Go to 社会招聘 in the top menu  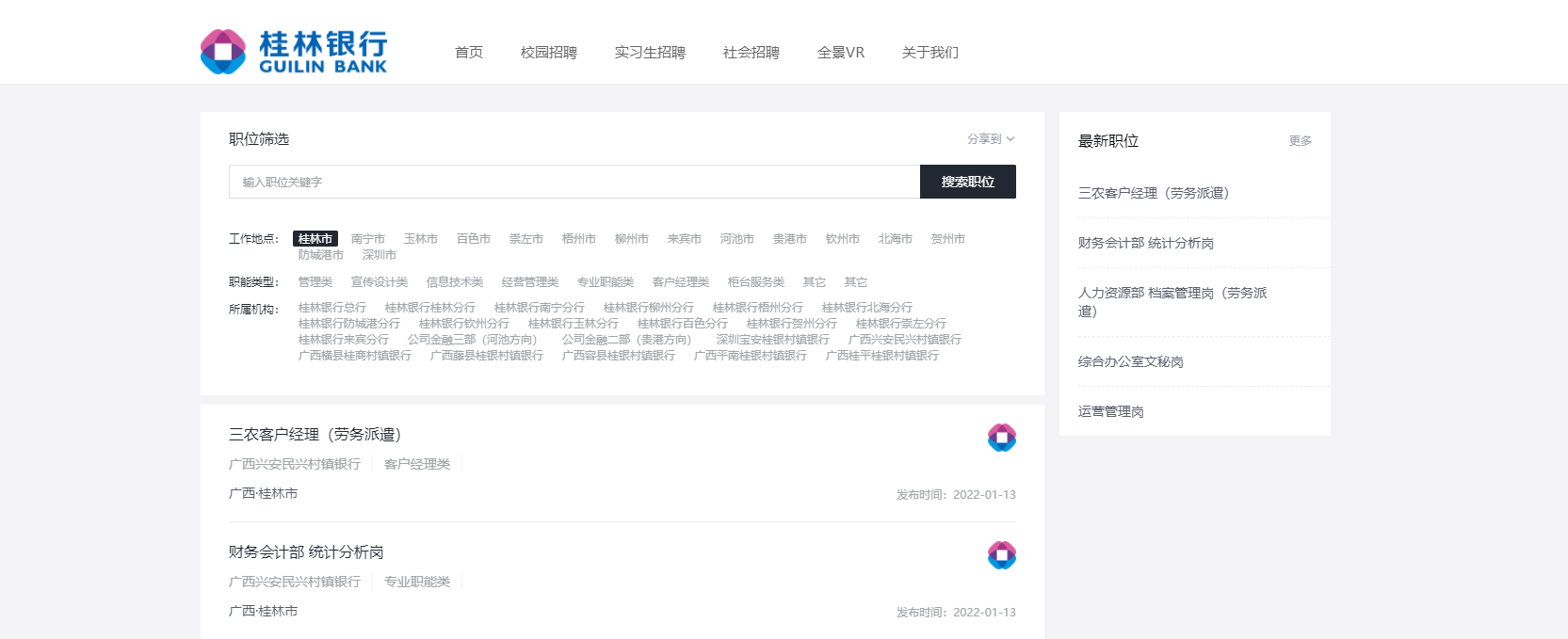click(751, 53)
